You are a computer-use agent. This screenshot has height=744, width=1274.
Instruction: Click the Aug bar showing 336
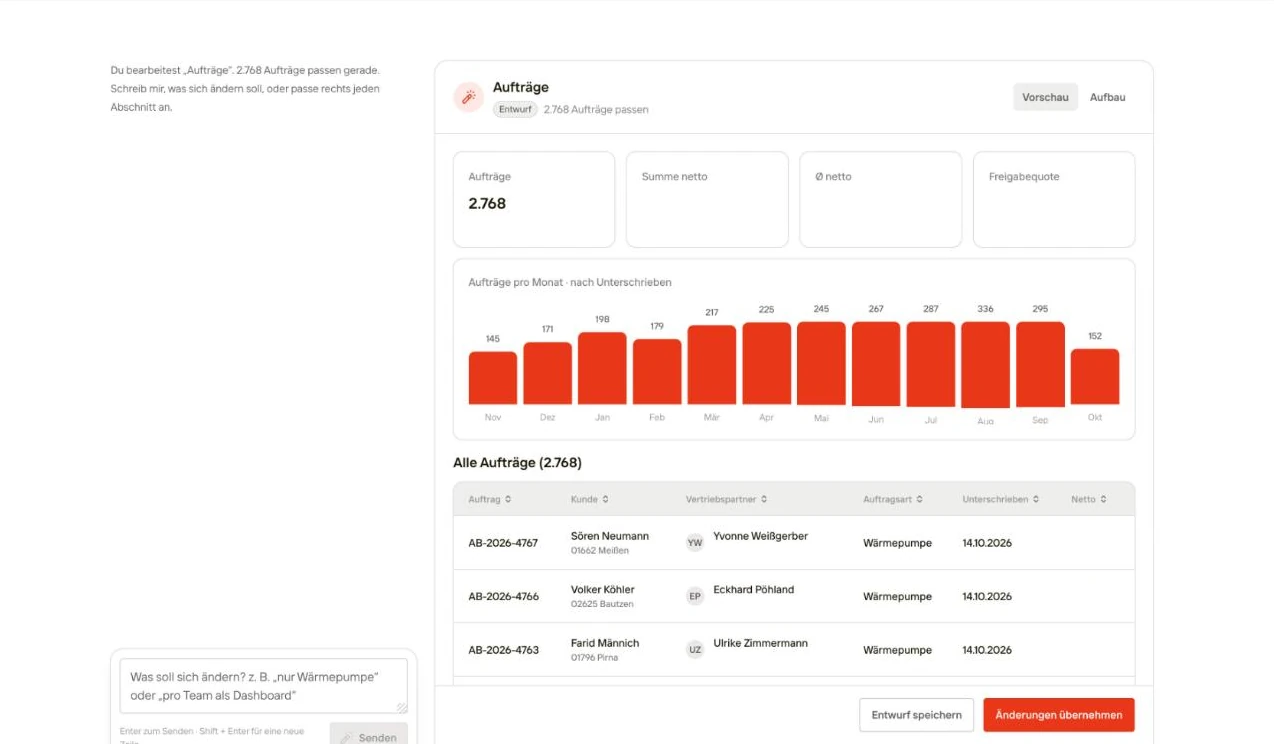tap(986, 365)
